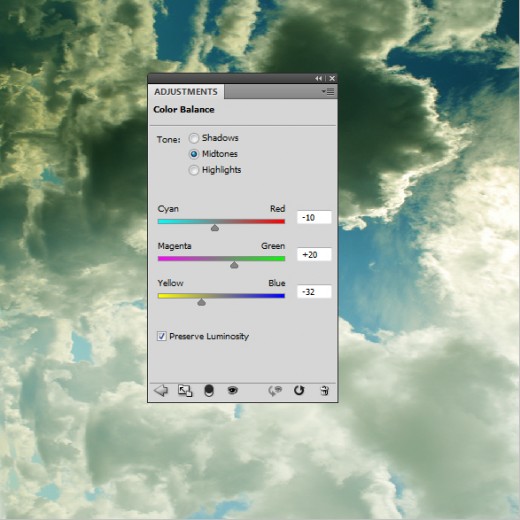This screenshot has width=520, height=520.
Task: Click the Magenta label
Action: [x=174, y=246]
